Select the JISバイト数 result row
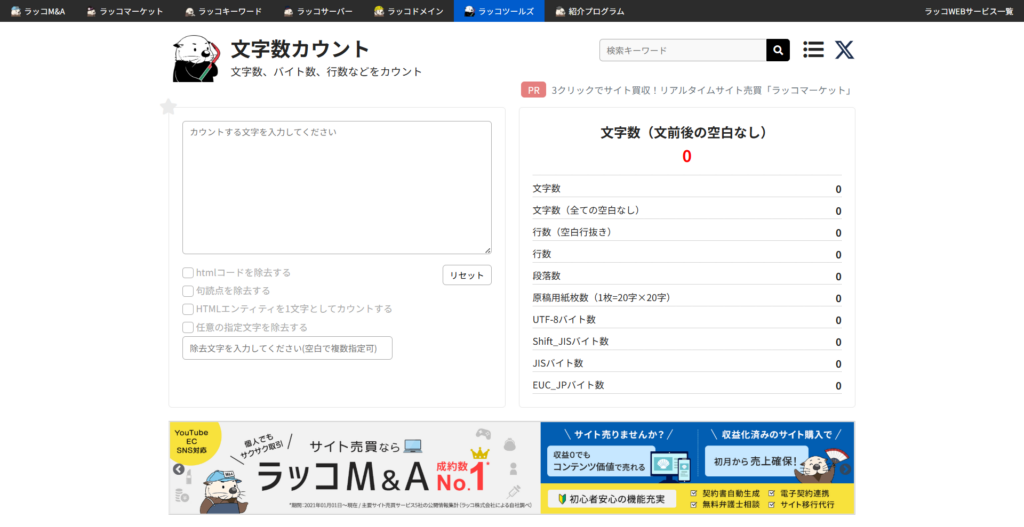Image resolution: width=1024 pixels, height=527 pixels. pos(687,363)
